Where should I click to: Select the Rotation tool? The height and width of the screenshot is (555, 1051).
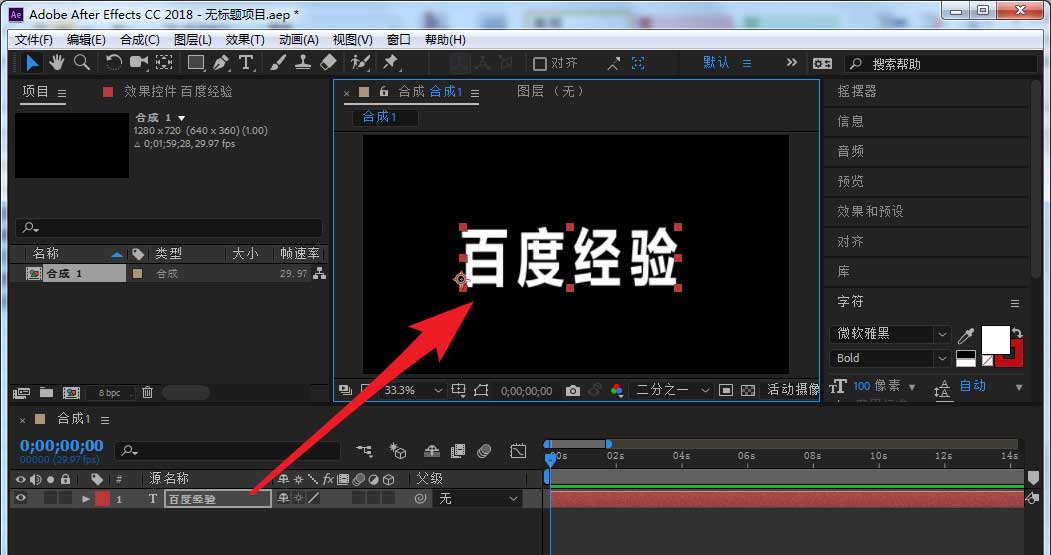pyautogui.click(x=113, y=63)
